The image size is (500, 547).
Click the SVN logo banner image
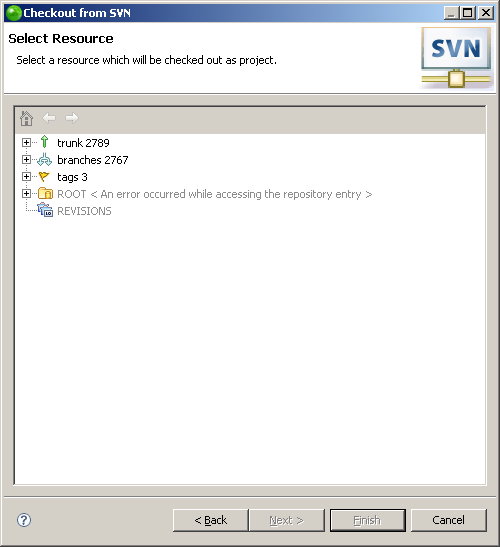456,58
